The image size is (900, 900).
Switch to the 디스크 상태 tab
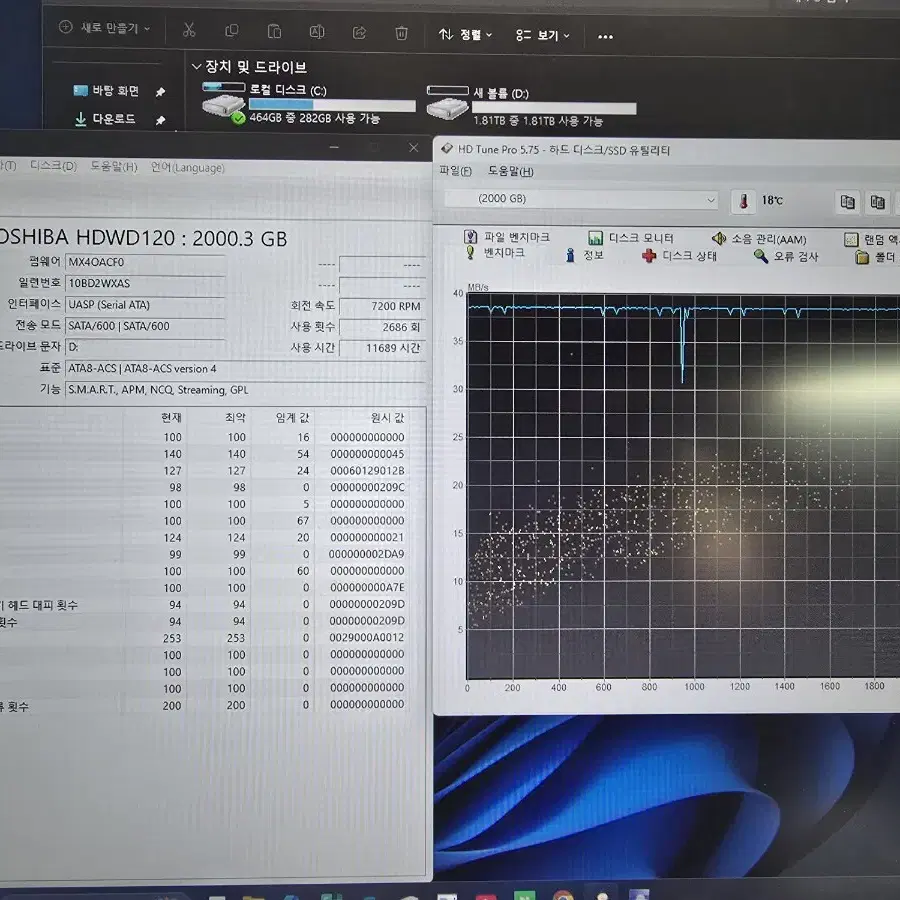tap(679, 256)
